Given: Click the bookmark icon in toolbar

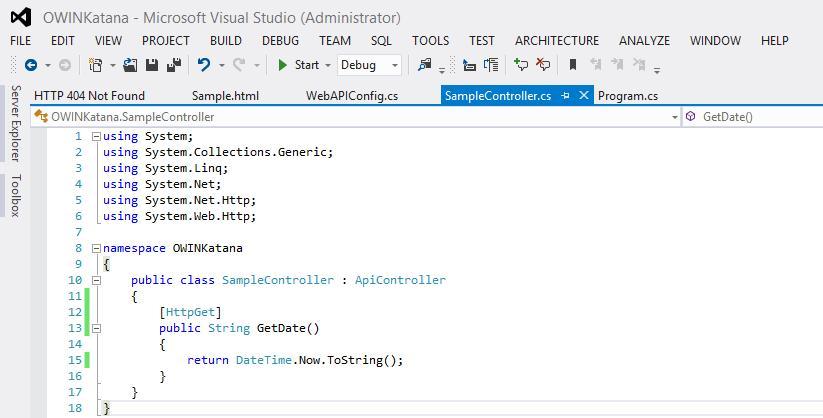Looking at the screenshot, I should point(573,65).
